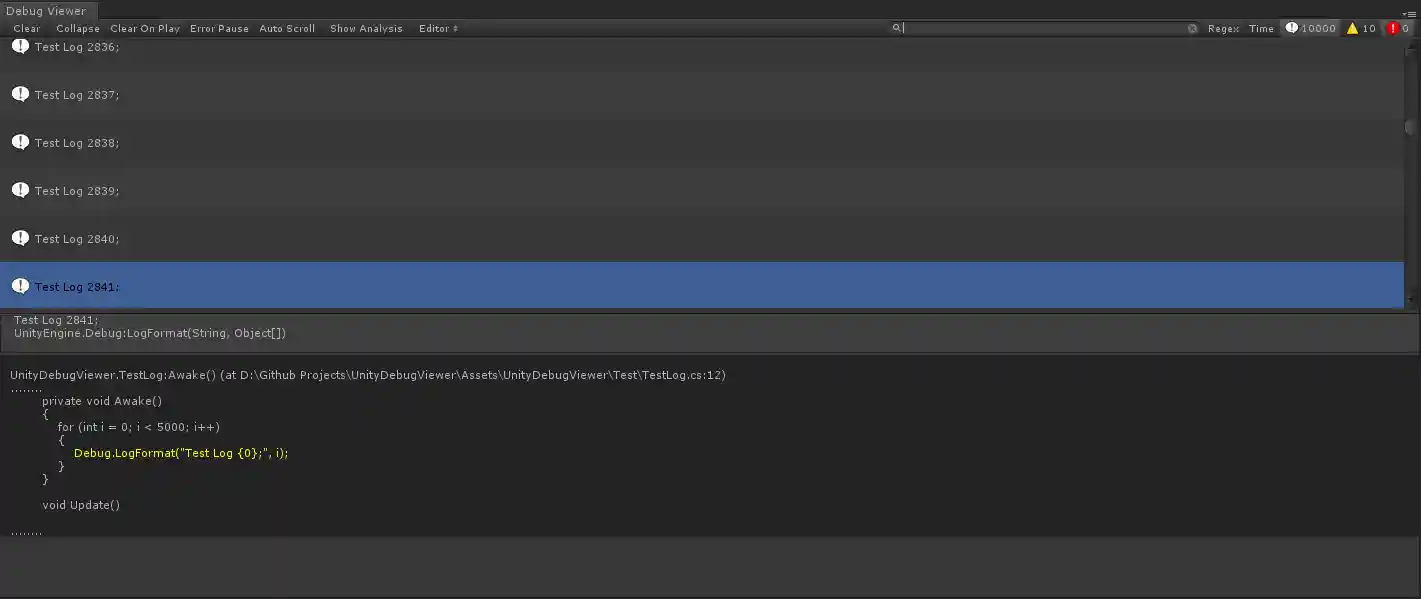
Task: Click the search magnifier icon
Action: click(x=897, y=28)
